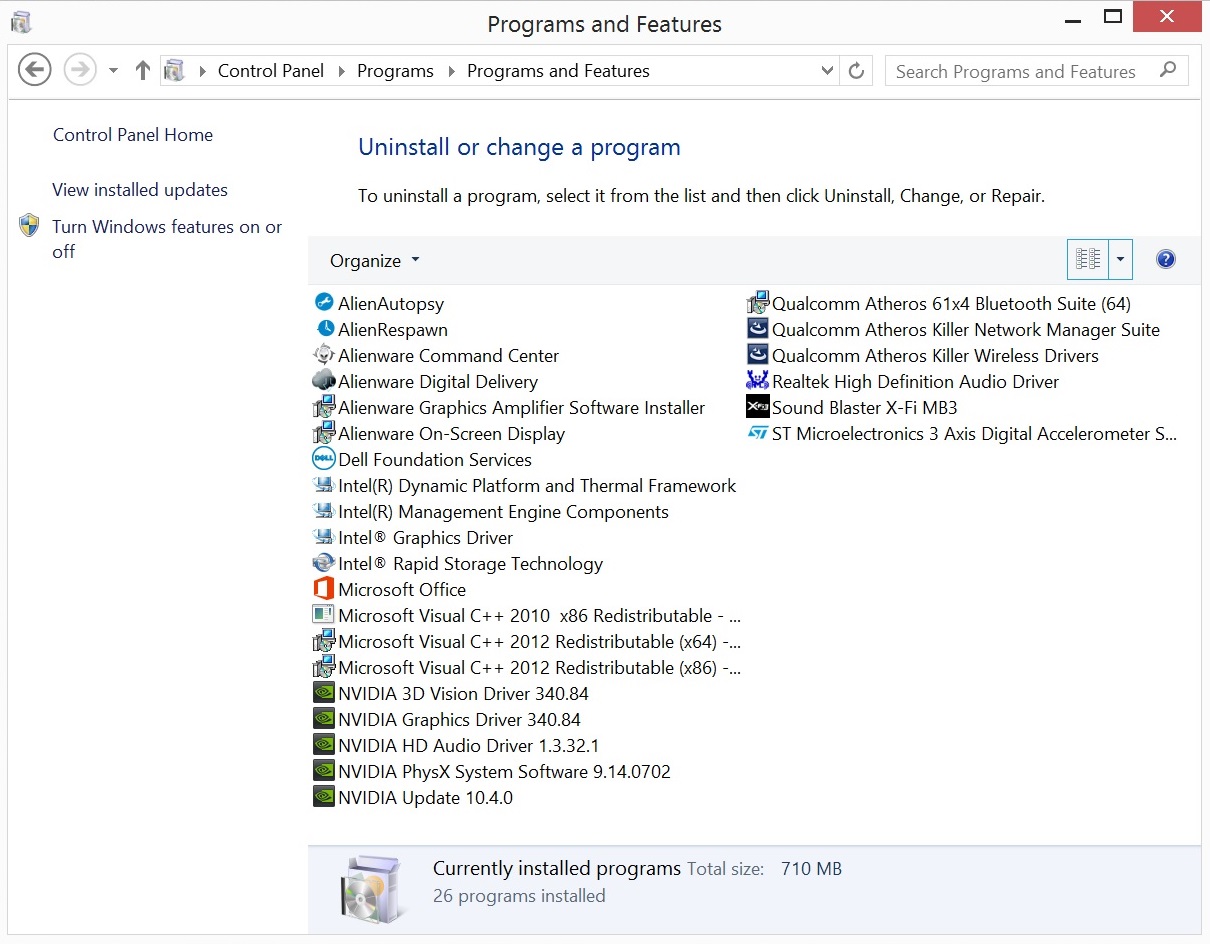Click the NVIDIA PhysX System Software icon
The height and width of the screenshot is (944, 1210).
click(323, 771)
